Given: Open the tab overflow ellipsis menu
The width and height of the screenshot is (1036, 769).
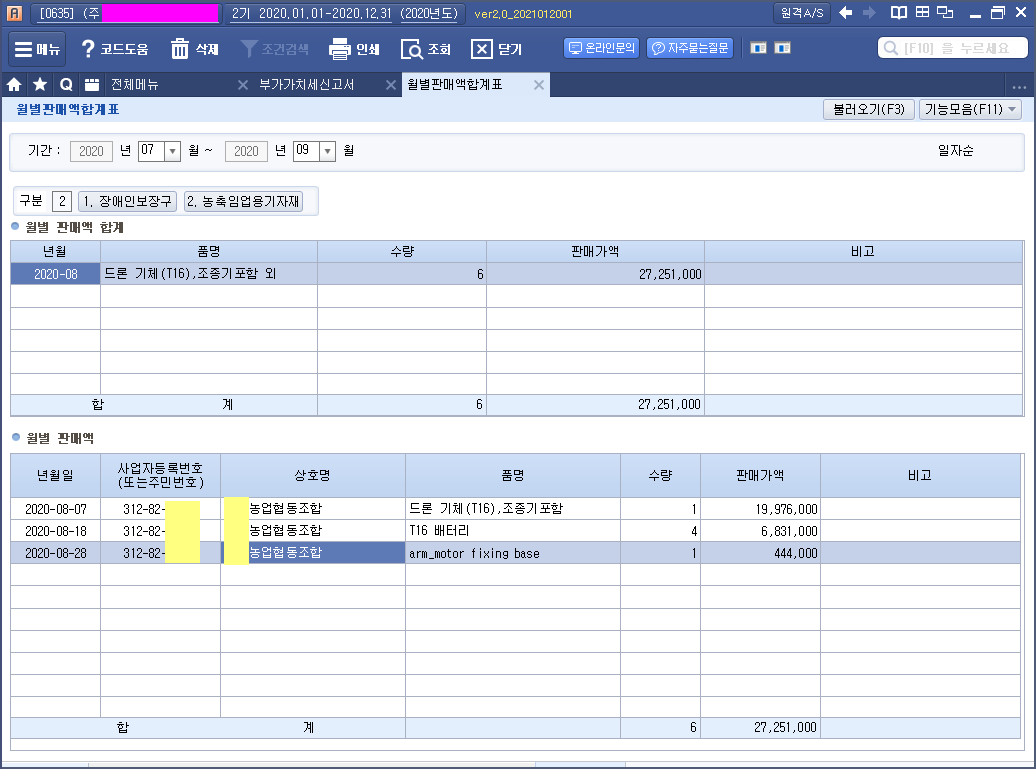Looking at the screenshot, I should (1019, 87).
